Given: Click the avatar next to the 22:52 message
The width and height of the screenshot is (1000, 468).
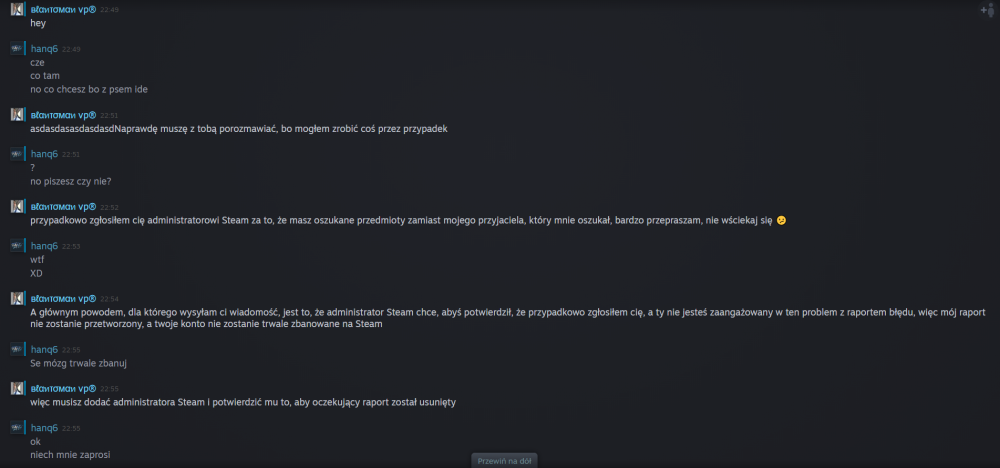Looking at the screenshot, I should (x=17, y=207).
